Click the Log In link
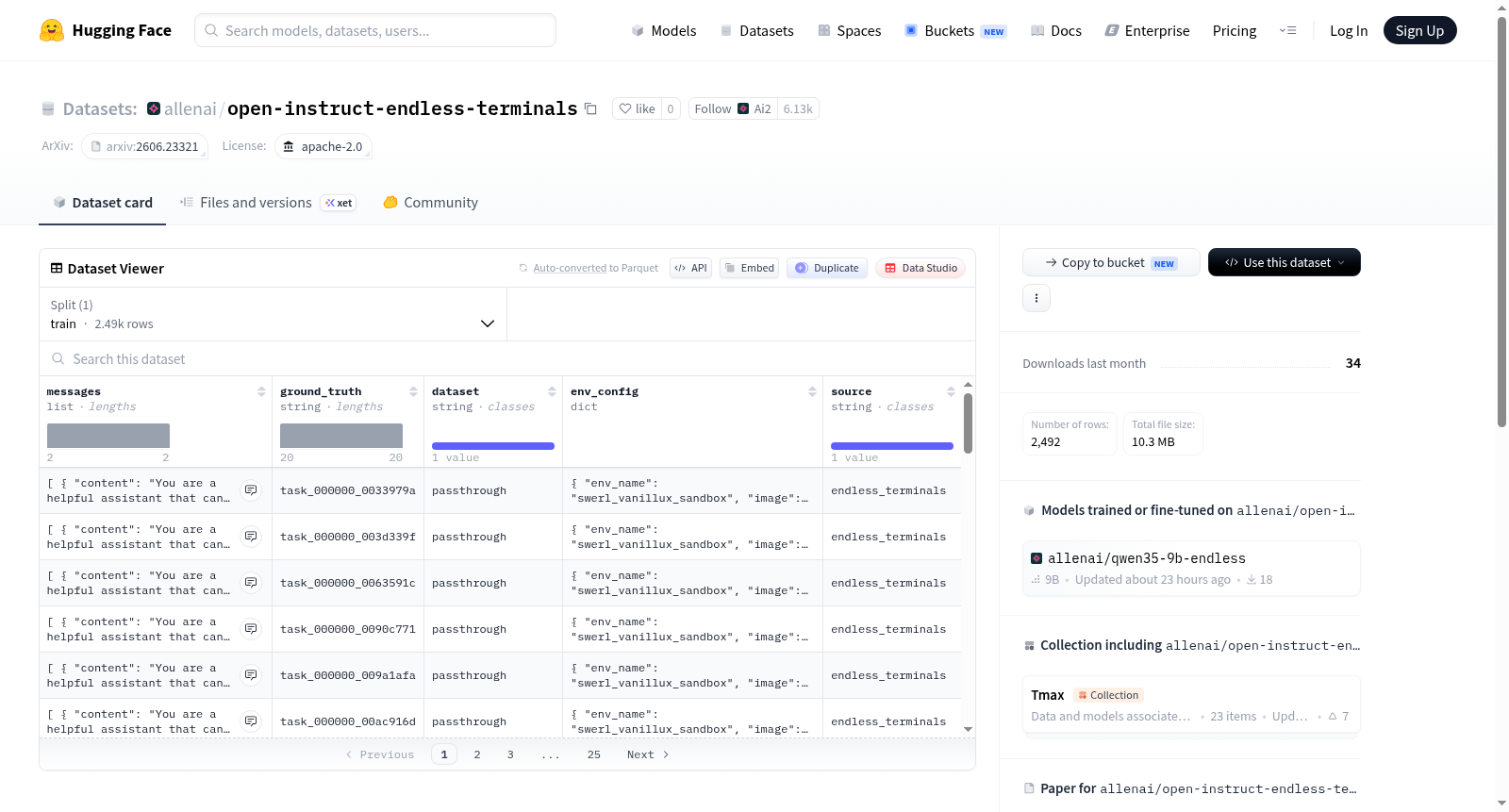Viewport: 1509px width, 812px height. coord(1349,30)
